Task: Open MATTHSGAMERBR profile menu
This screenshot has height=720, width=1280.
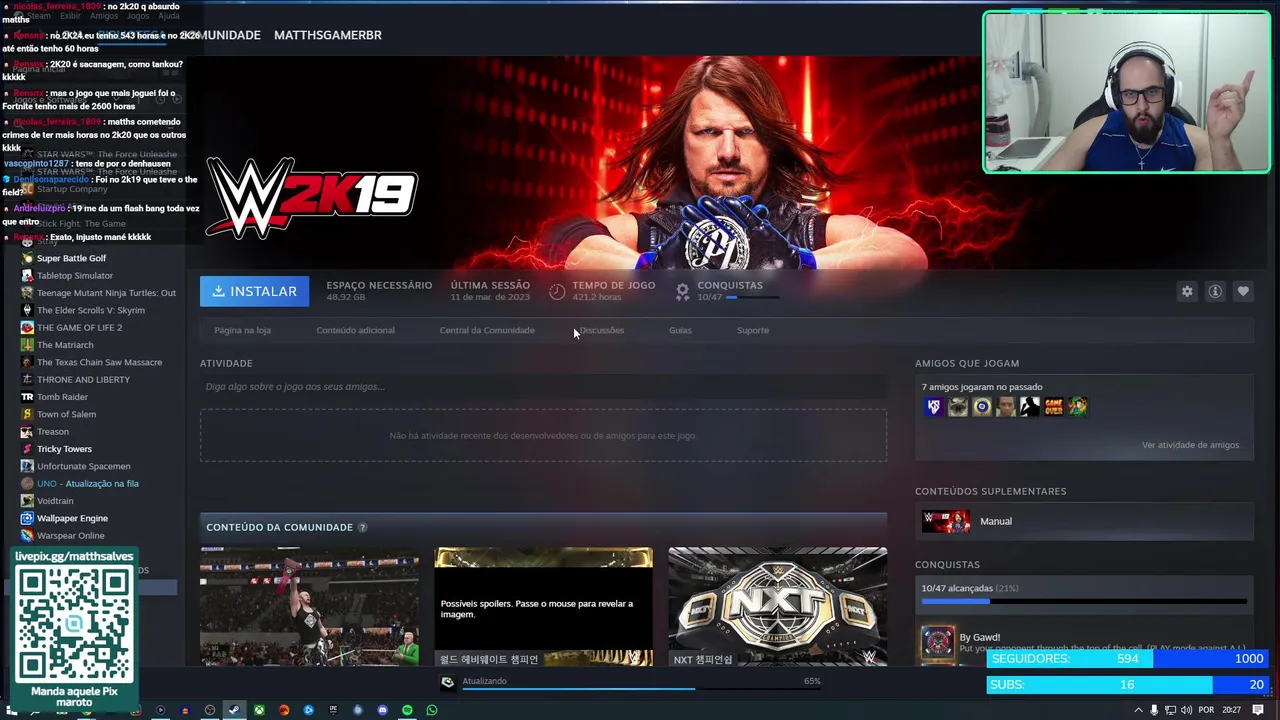Action: pyautogui.click(x=328, y=35)
